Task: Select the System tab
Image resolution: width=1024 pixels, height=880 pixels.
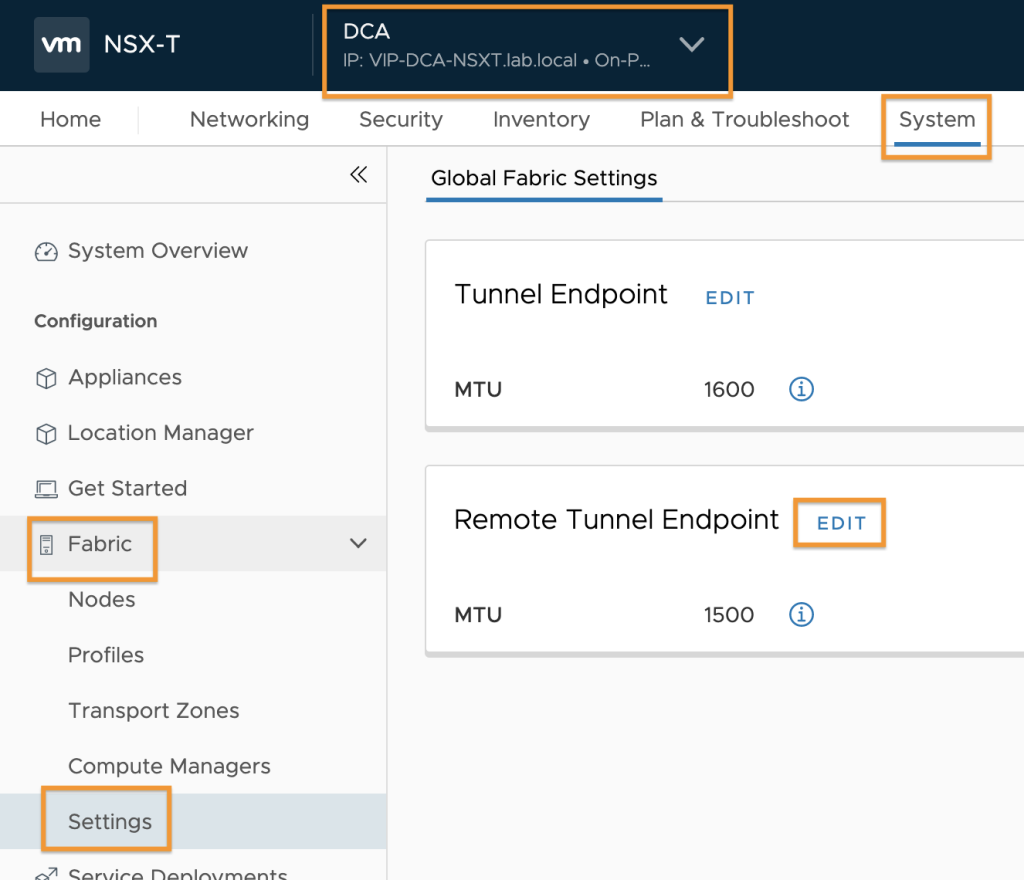Action: point(937,119)
